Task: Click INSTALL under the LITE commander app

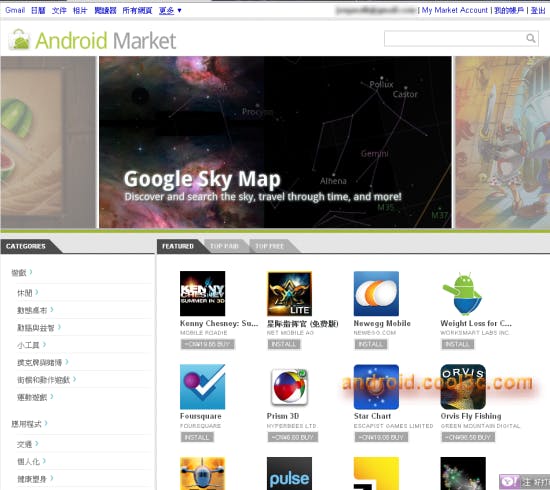Action: pos(284,344)
